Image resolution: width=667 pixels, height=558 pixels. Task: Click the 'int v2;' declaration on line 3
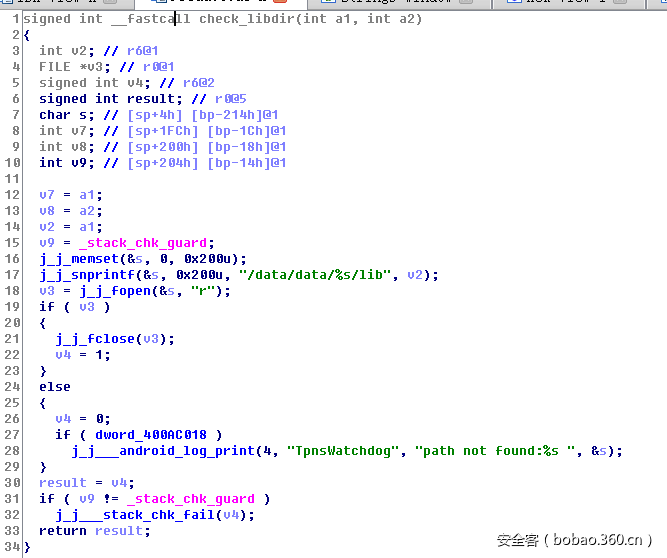[x=66, y=51]
